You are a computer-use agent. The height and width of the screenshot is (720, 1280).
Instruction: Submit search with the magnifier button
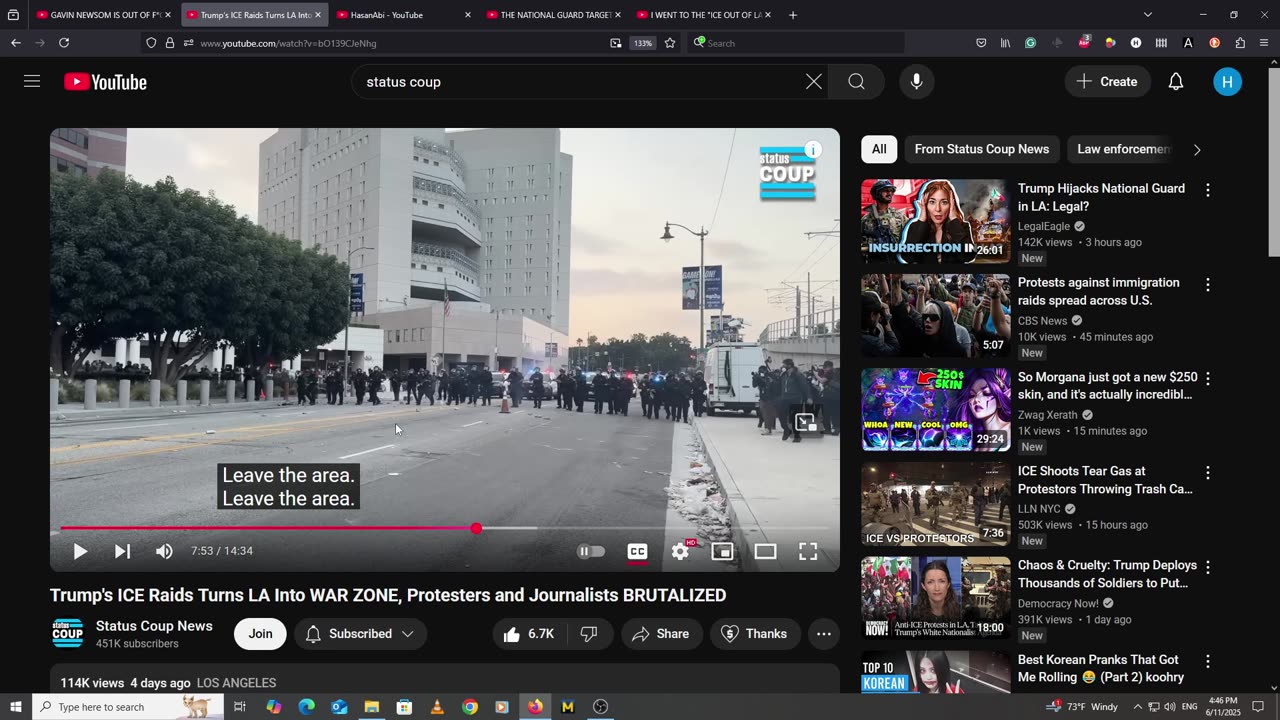tap(857, 82)
